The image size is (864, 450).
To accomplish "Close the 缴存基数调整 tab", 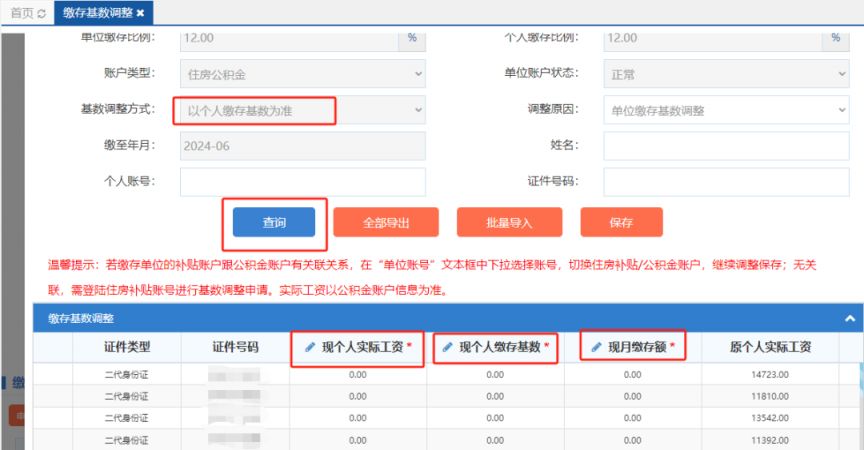I will click(x=141, y=13).
